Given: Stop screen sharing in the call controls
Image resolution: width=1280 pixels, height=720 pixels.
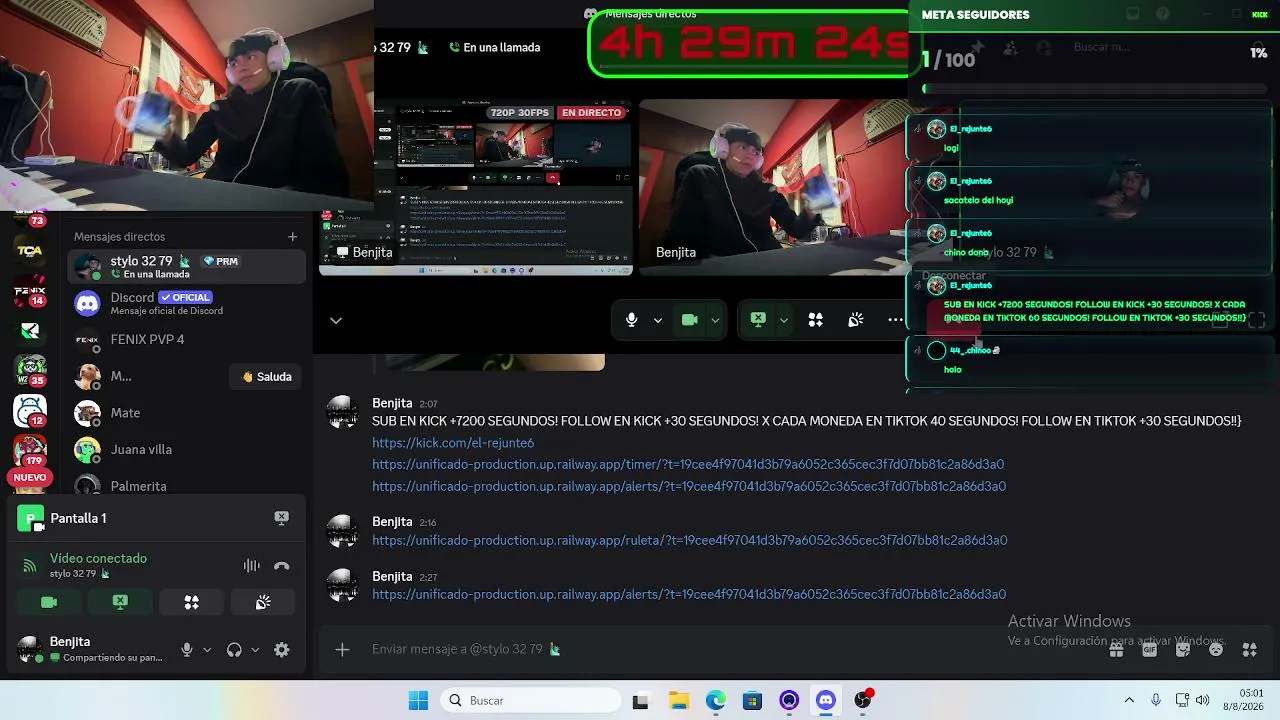Looking at the screenshot, I should click(x=758, y=320).
